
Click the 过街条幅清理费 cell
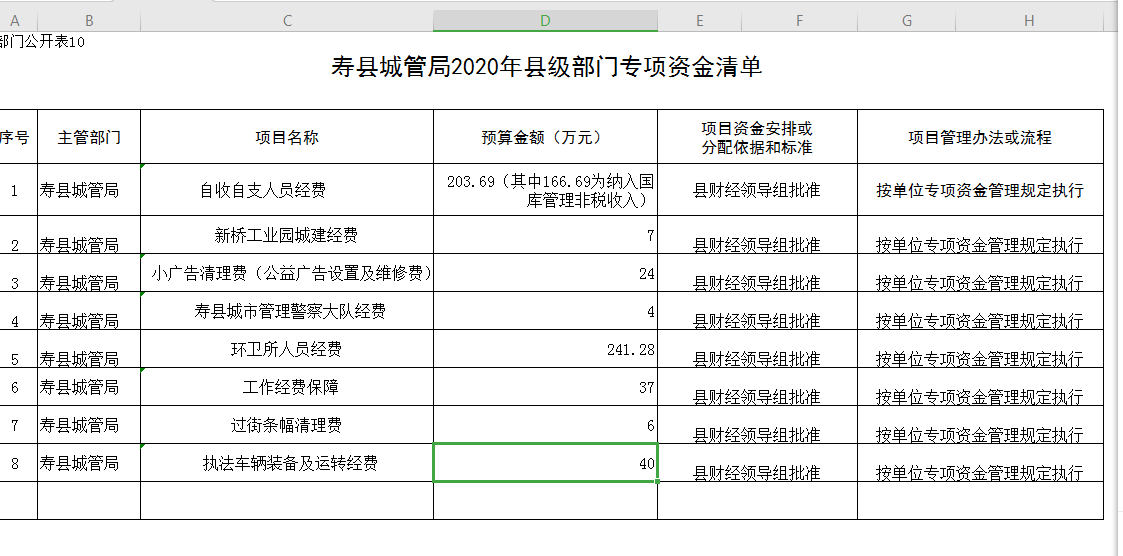[287, 425]
